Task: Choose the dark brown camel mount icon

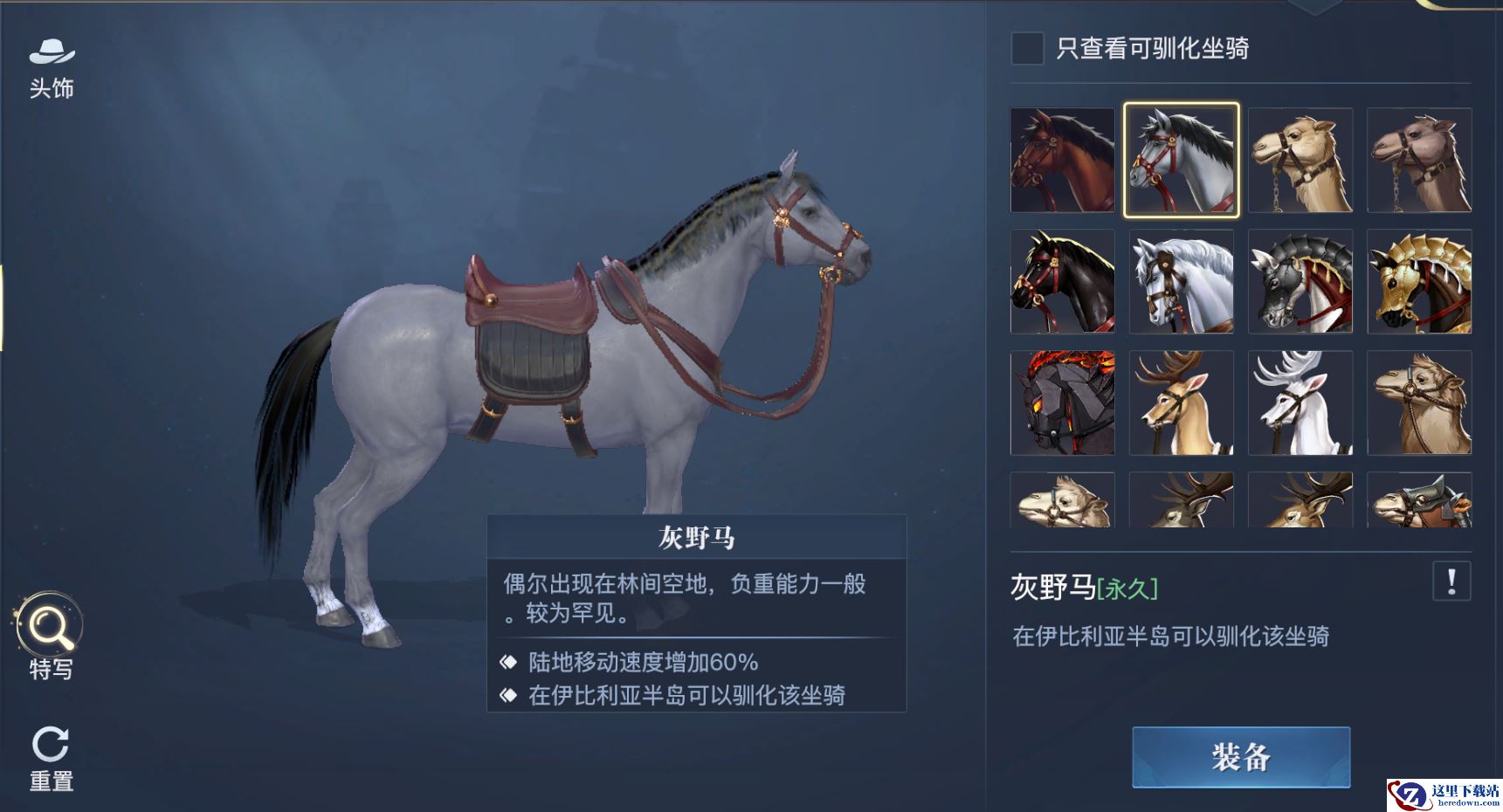Action: point(1419,160)
